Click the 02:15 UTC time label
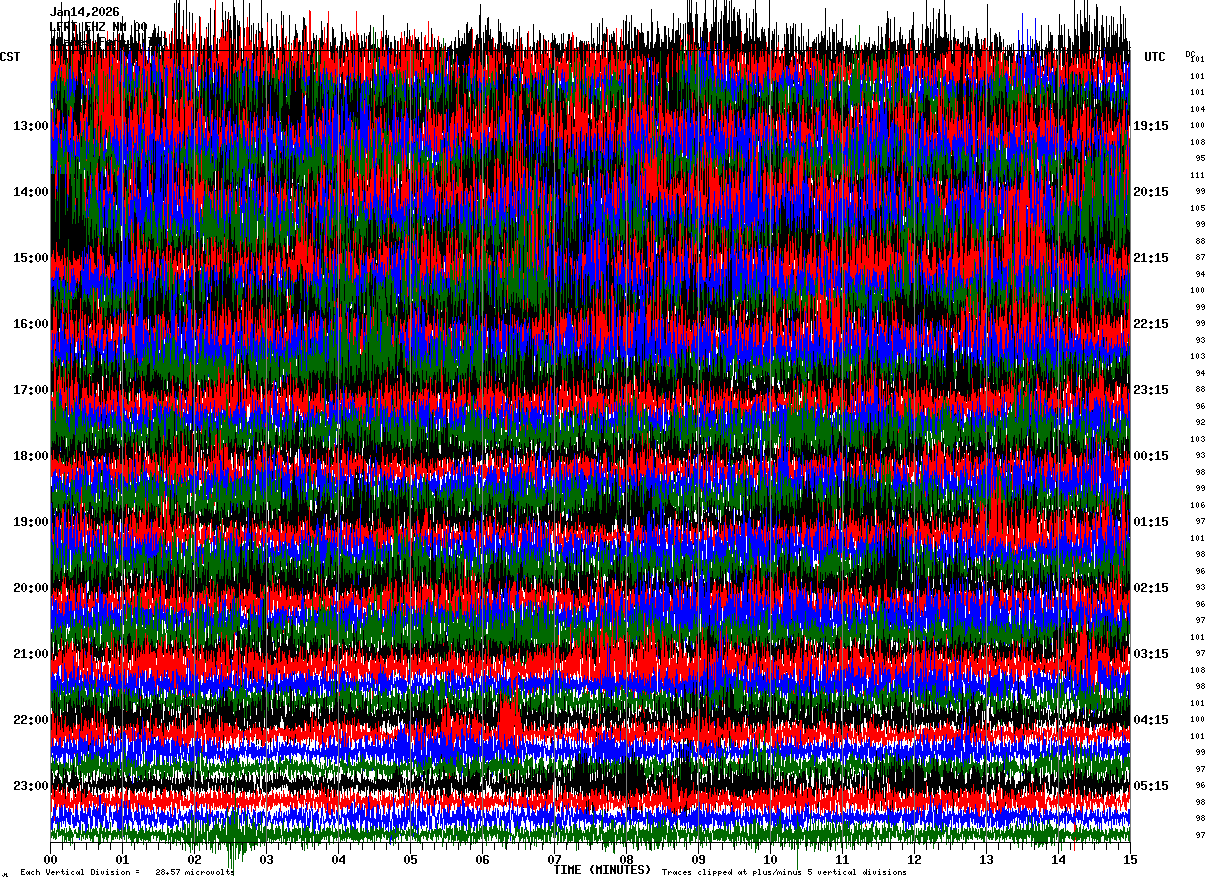Image resolution: width=1210 pixels, height=886 pixels. click(1151, 588)
